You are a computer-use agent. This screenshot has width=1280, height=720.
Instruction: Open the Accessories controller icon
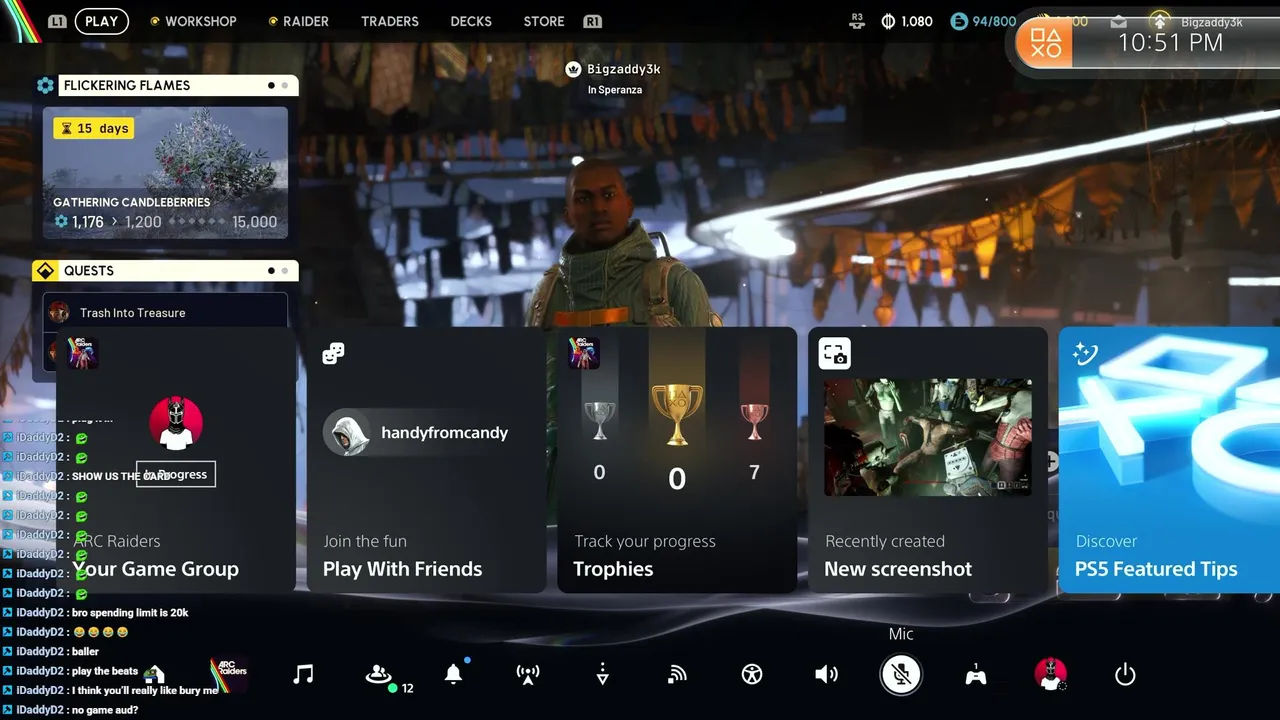(975, 675)
